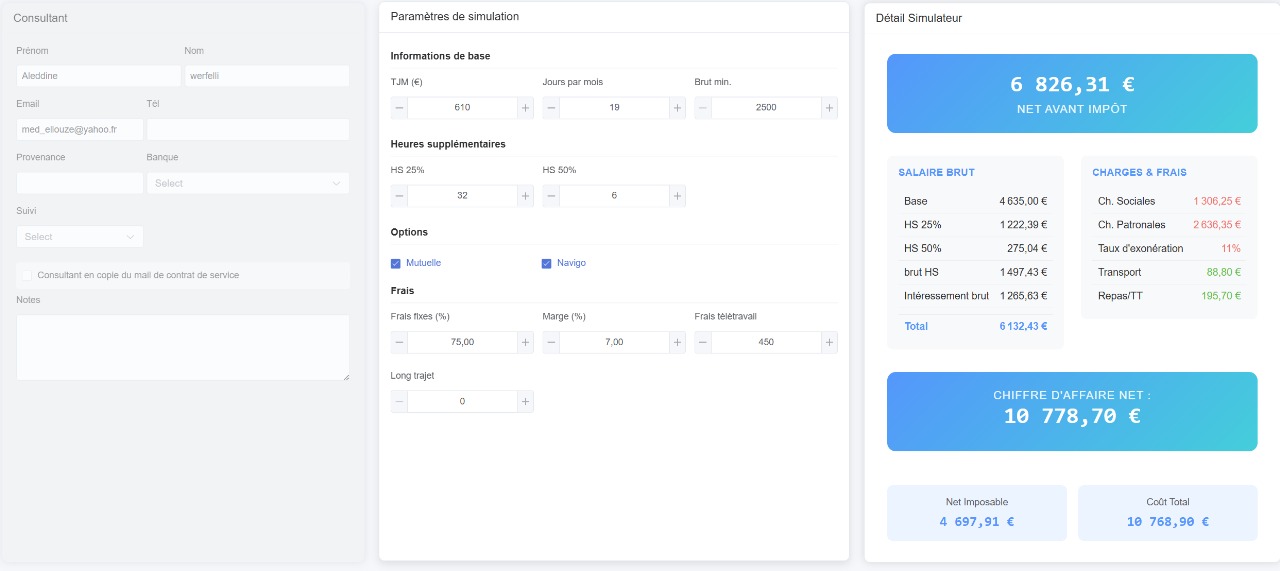
Task: Increase the Brut min. value
Action: tap(829, 108)
